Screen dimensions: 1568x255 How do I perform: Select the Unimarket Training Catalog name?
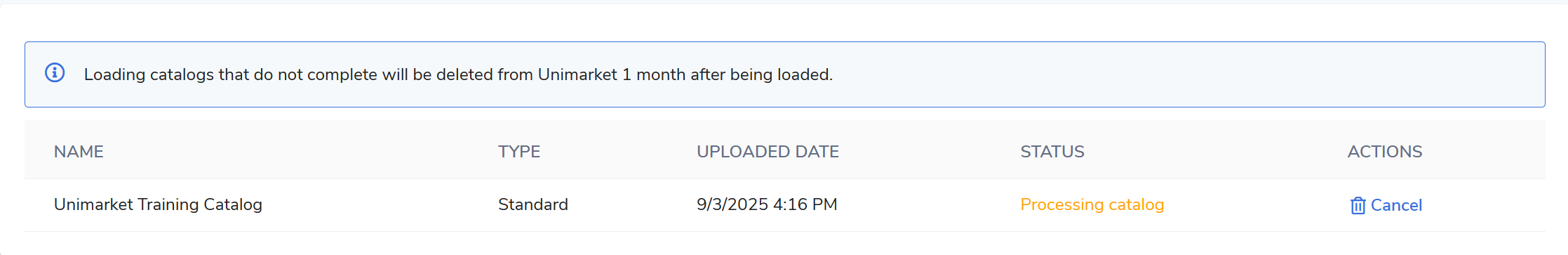(158, 204)
